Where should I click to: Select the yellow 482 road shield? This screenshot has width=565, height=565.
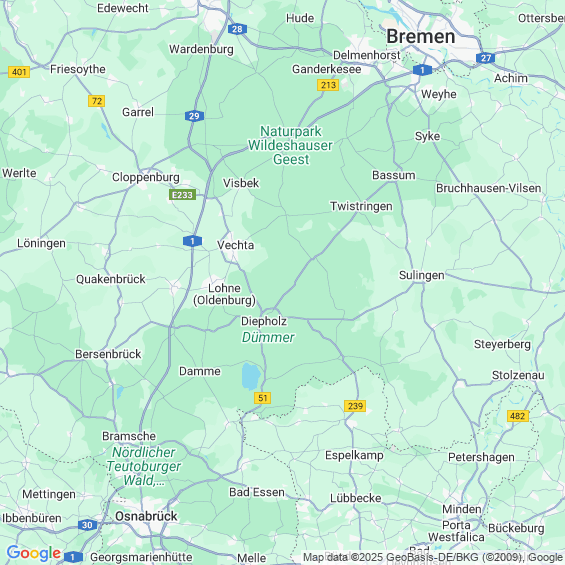[x=518, y=416]
